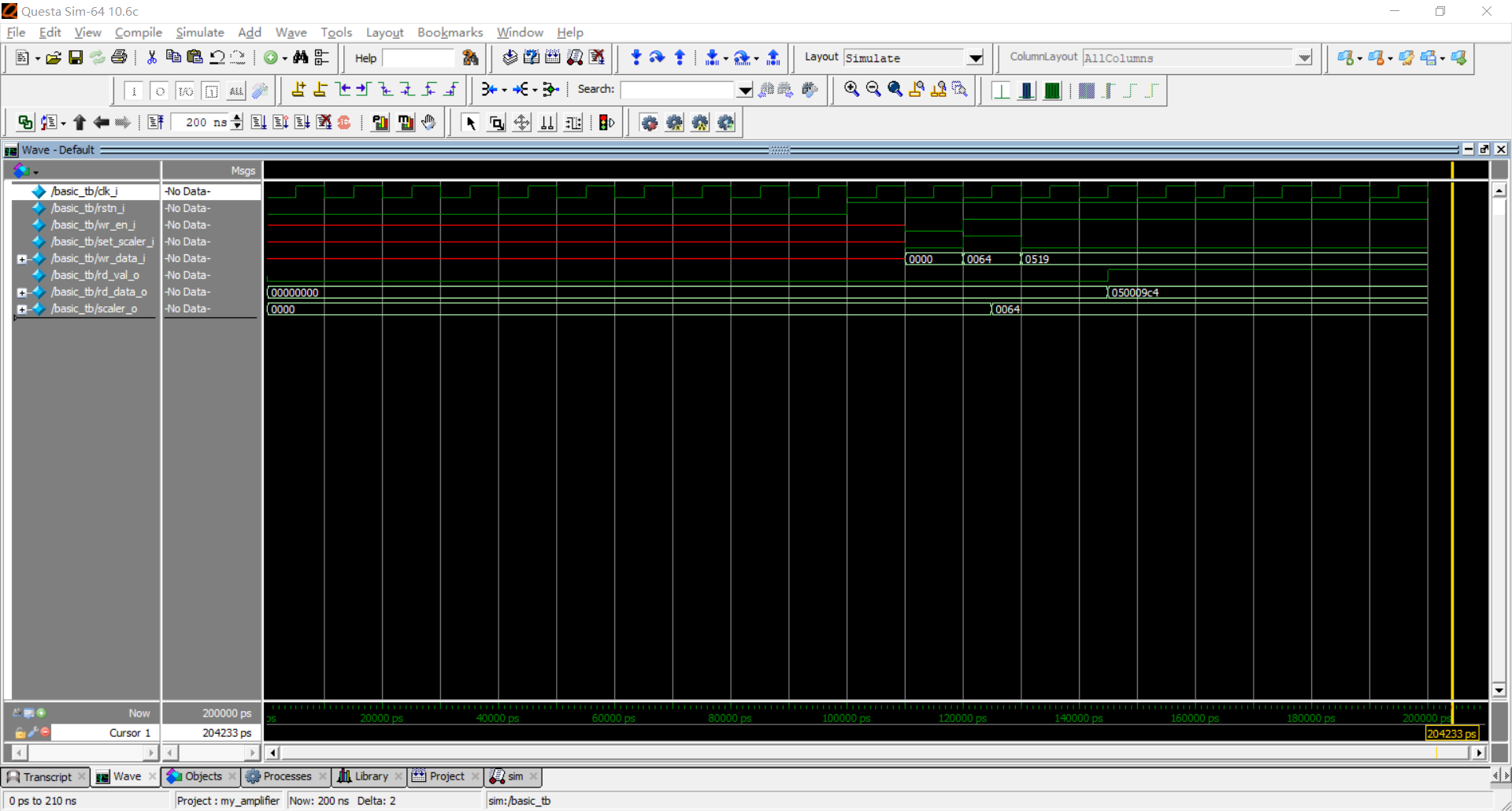Click the Delete Cursor icon
Screen dimensions: 1512x811
[320, 90]
